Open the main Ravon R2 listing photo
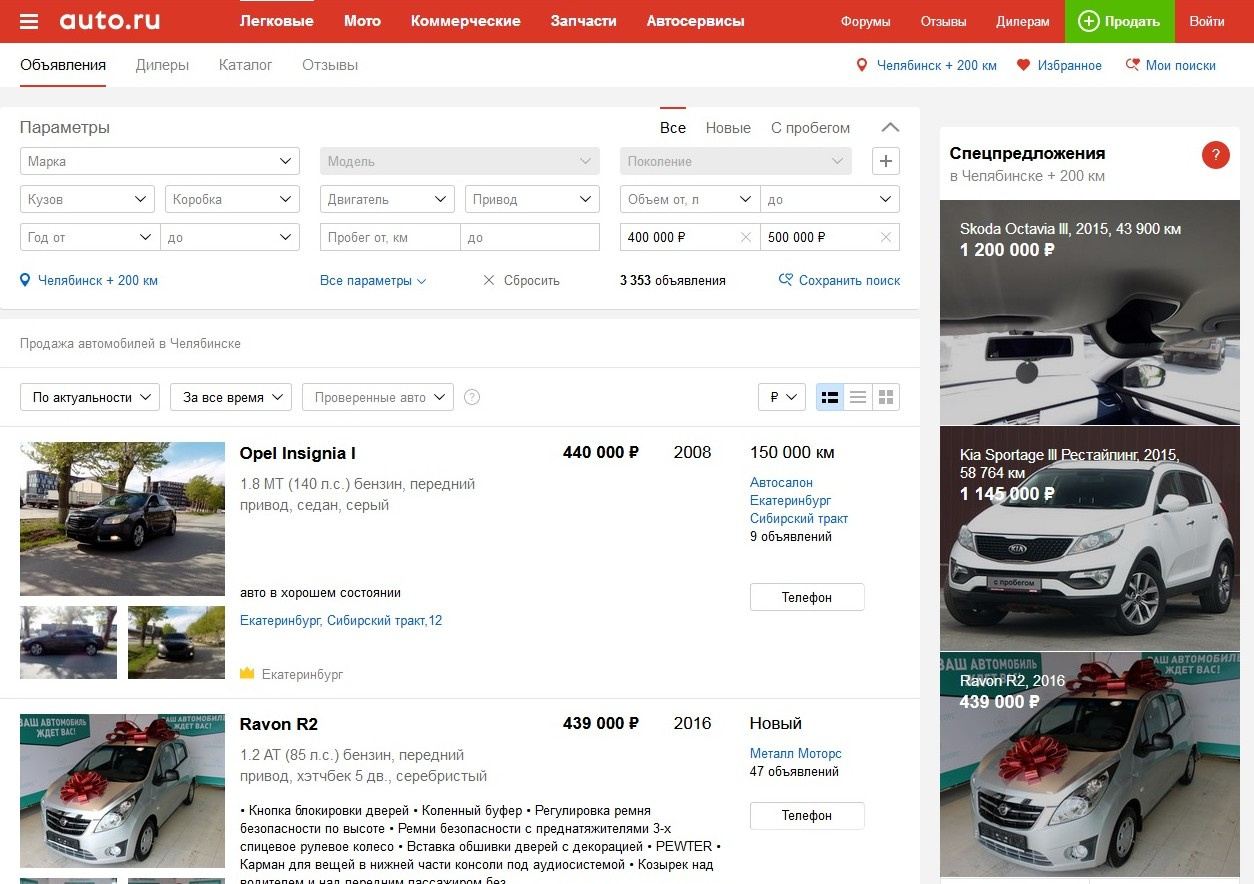 [122, 791]
